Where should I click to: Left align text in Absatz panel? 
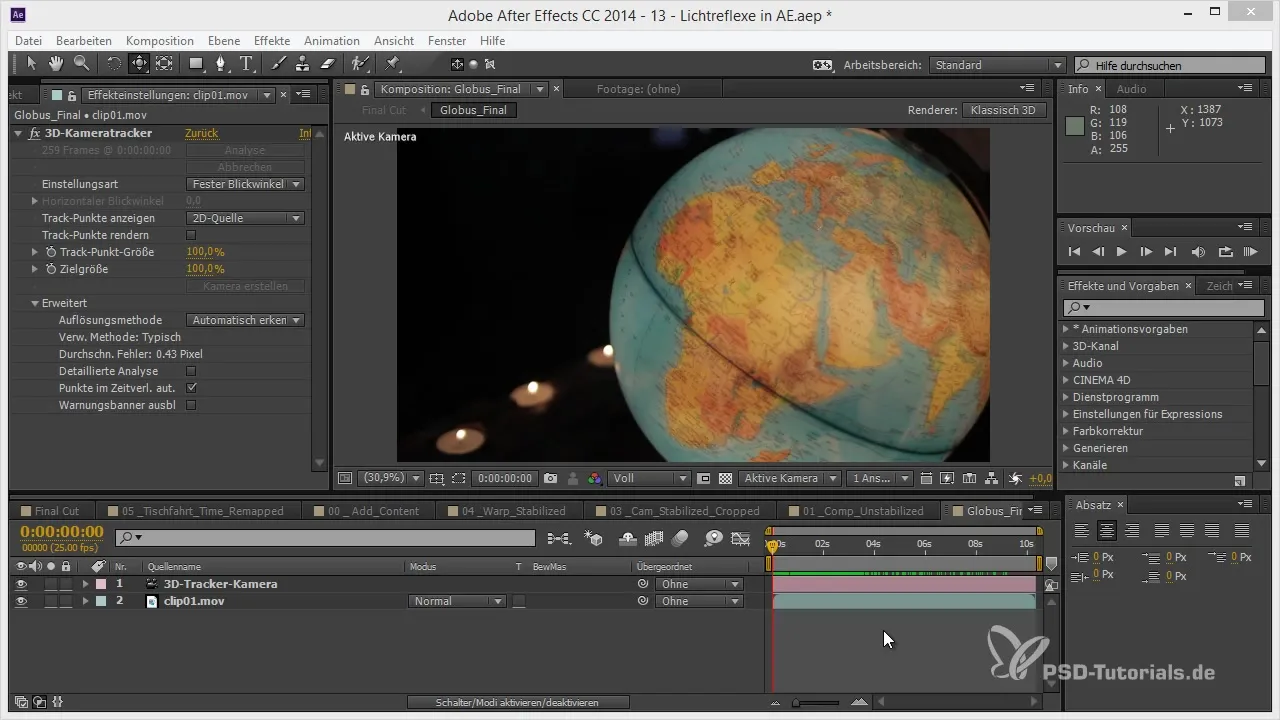tap(1082, 531)
